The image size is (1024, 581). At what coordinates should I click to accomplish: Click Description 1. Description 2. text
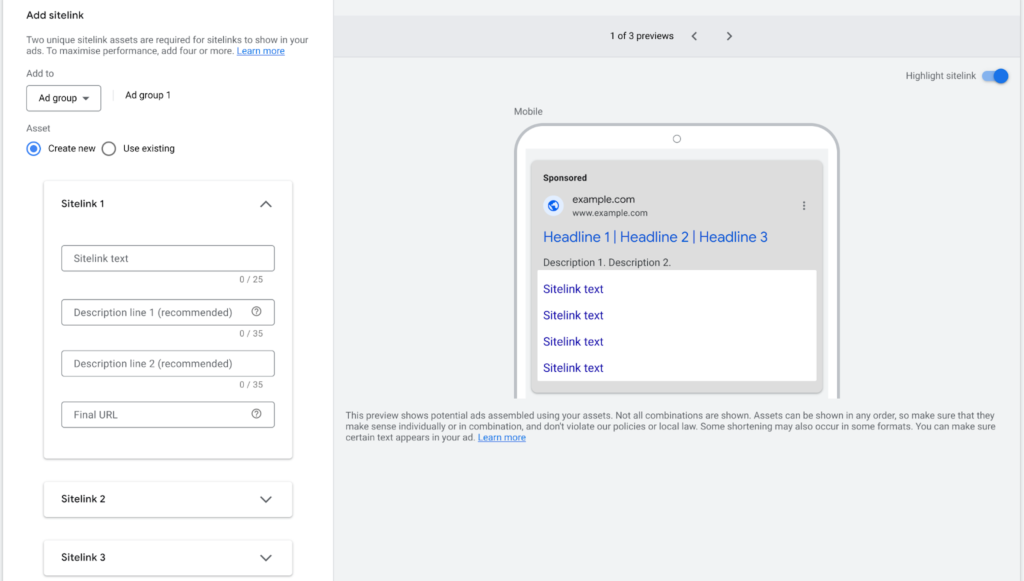607,262
